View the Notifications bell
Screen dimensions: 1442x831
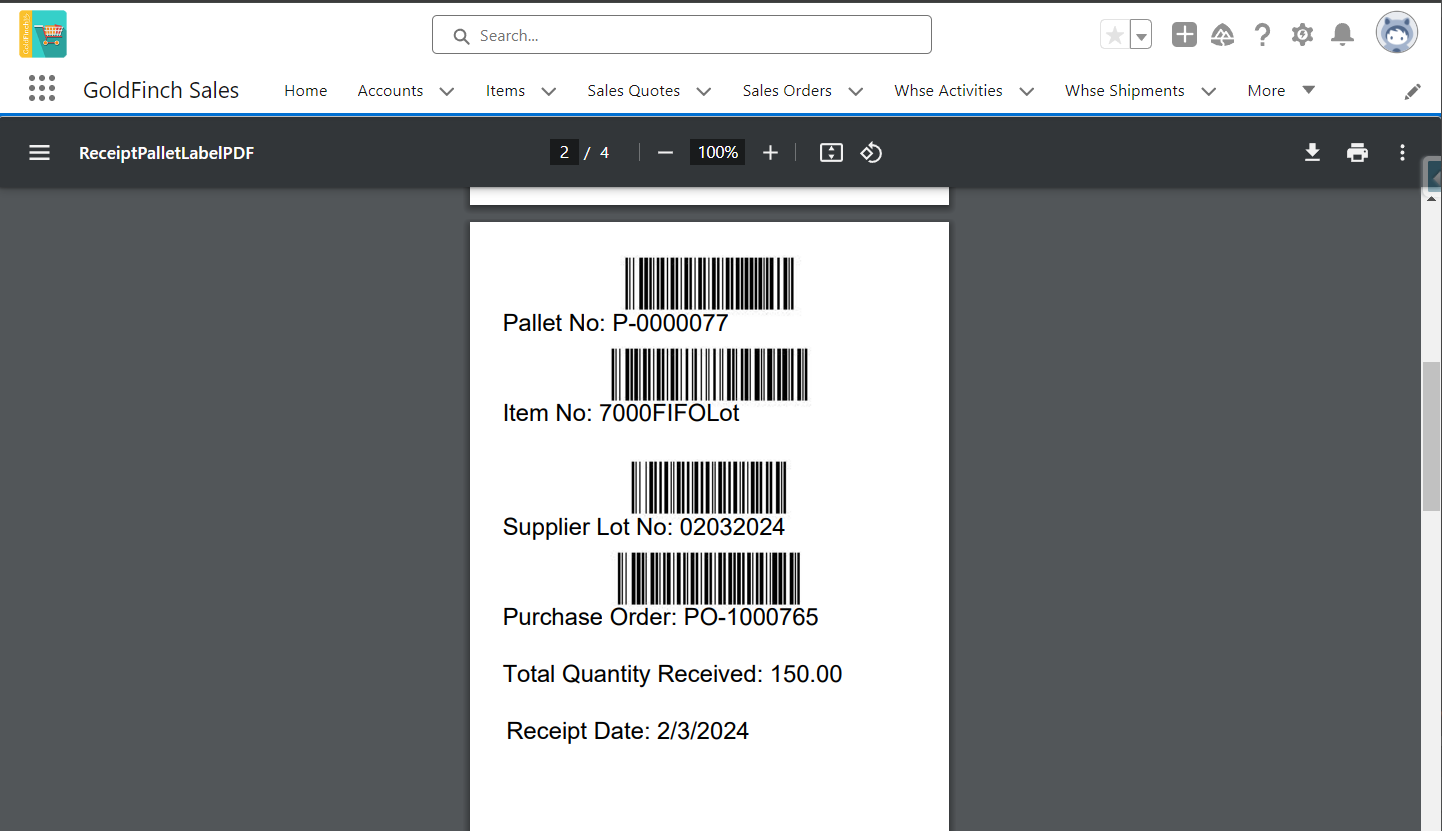1342,35
